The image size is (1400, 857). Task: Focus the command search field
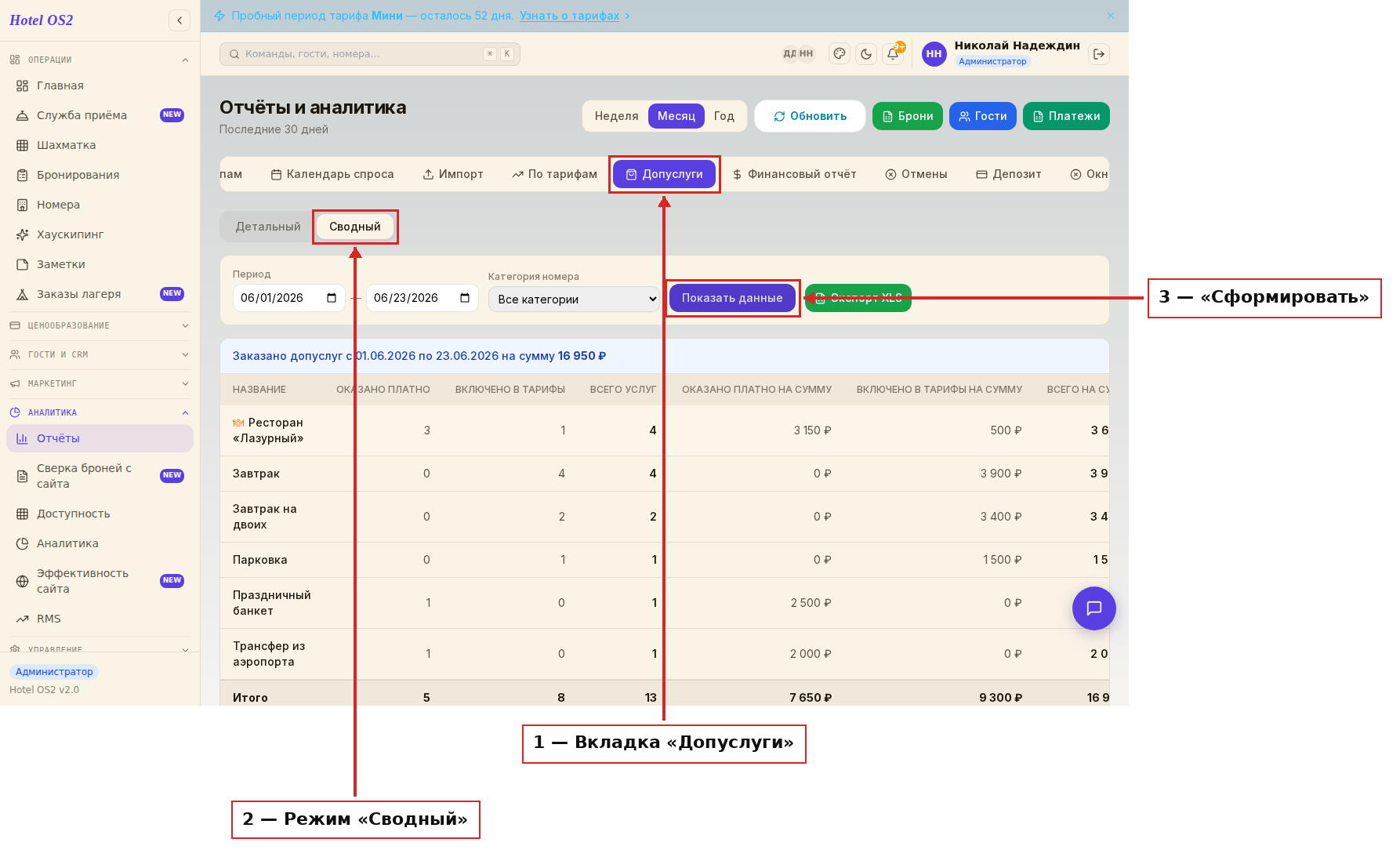(370, 54)
